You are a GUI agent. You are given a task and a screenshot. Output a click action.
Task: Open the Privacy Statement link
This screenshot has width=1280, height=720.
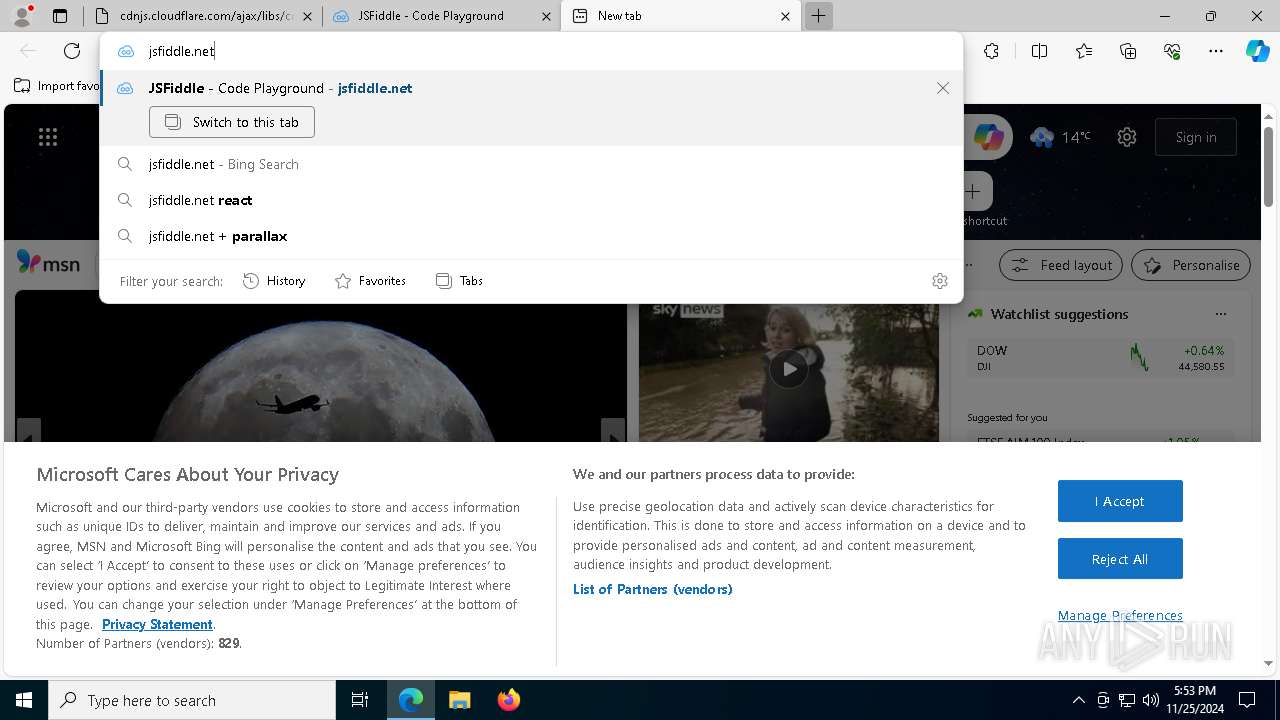click(157, 624)
